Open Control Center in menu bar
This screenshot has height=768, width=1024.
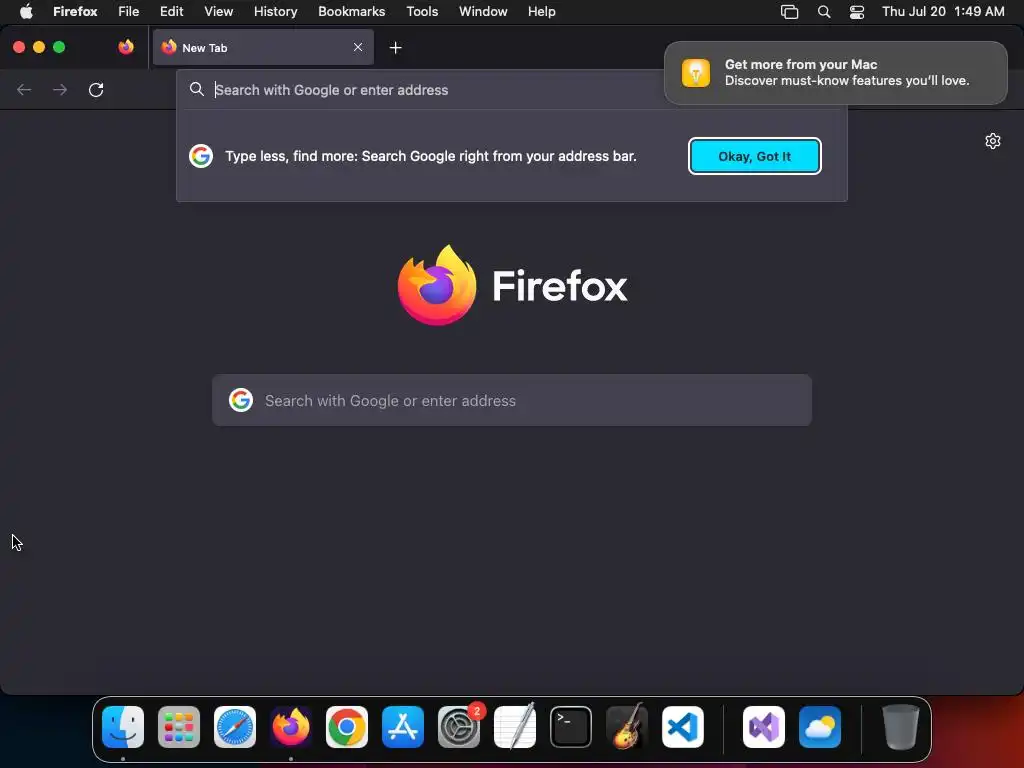[x=857, y=12]
